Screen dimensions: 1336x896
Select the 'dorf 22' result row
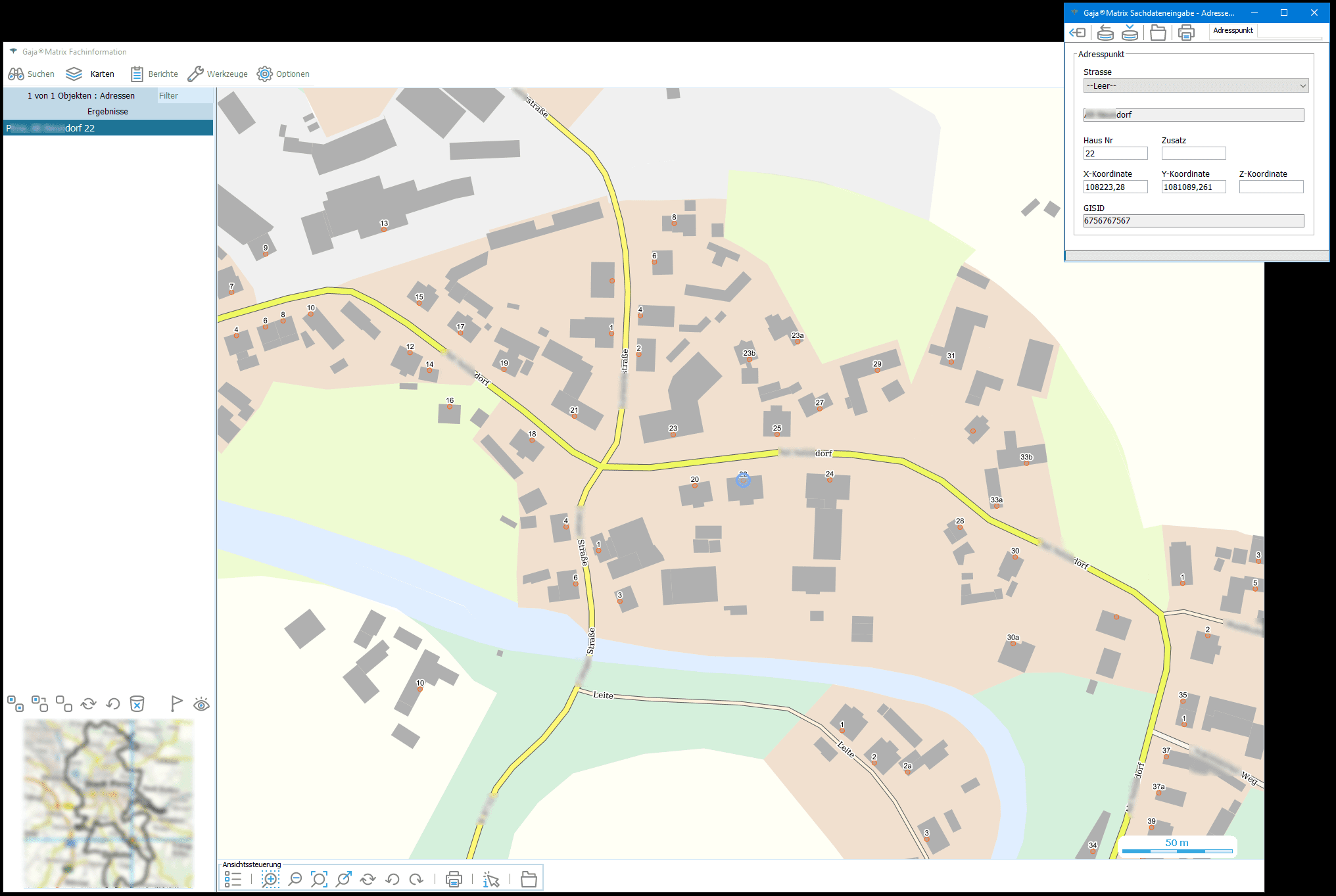click(x=108, y=128)
